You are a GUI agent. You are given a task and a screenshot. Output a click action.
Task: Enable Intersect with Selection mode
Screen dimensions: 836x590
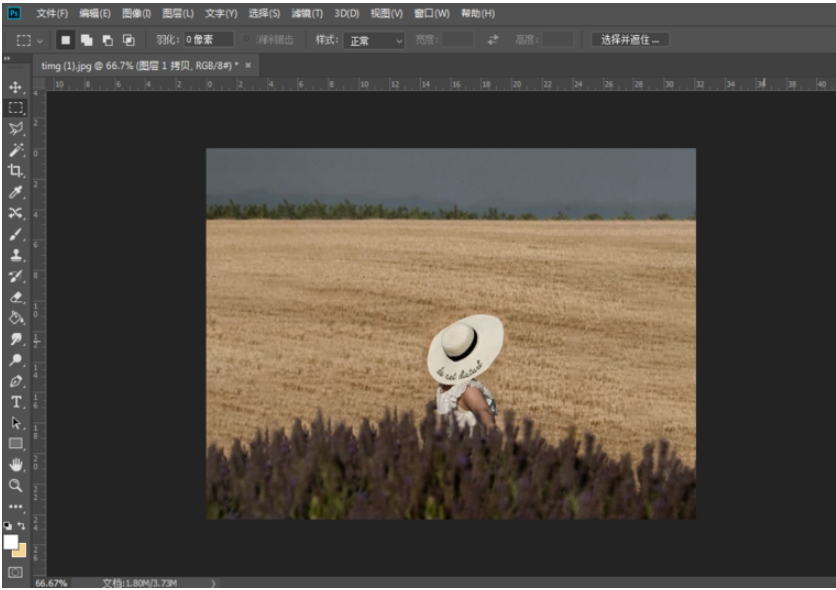(x=128, y=40)
